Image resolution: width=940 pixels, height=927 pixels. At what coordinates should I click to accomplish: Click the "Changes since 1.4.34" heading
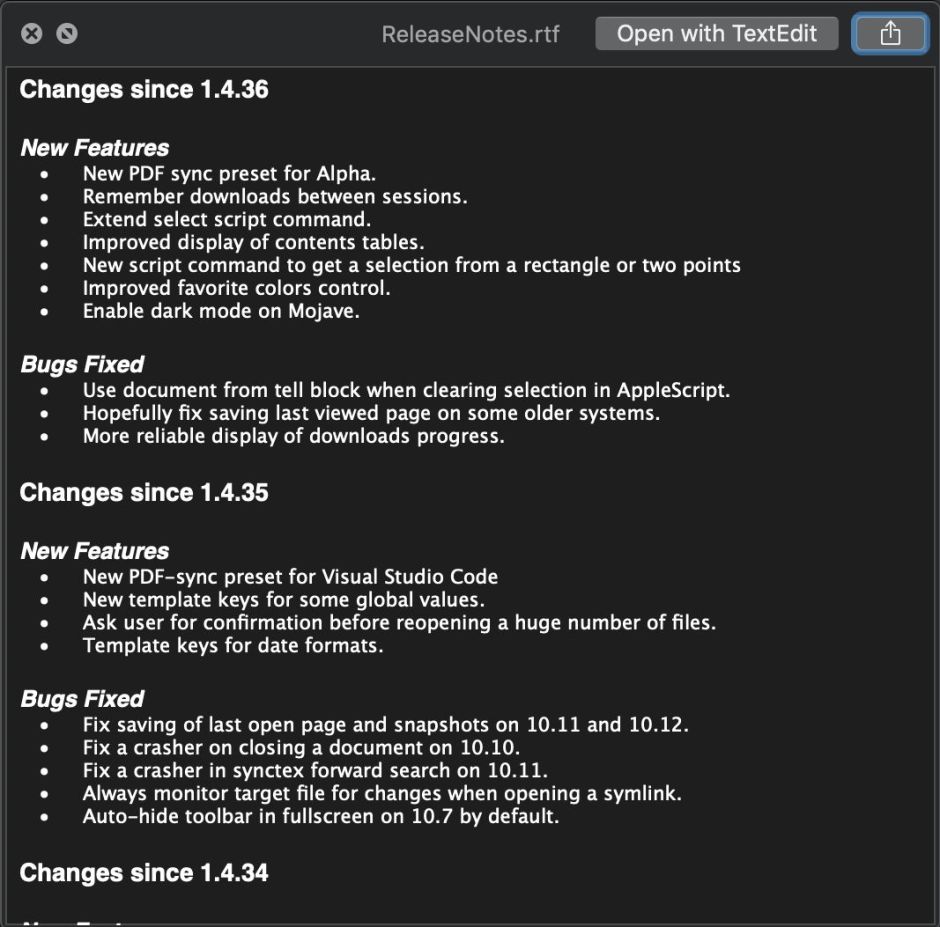point(144,873)
